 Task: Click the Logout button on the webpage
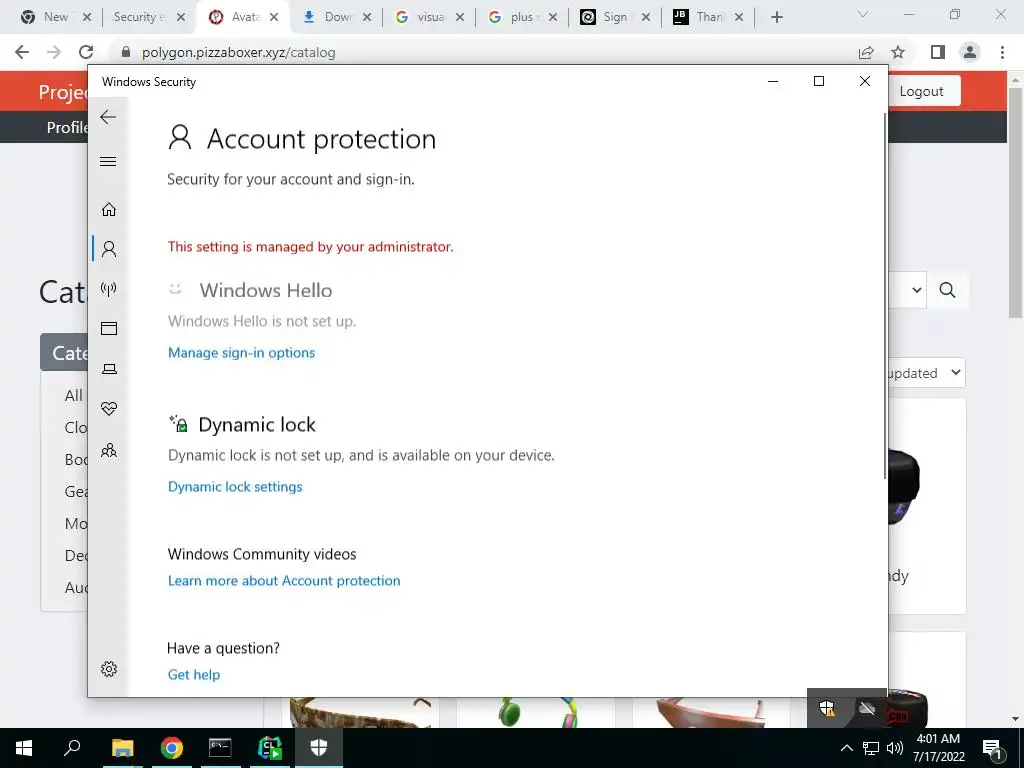pos(921,91)
